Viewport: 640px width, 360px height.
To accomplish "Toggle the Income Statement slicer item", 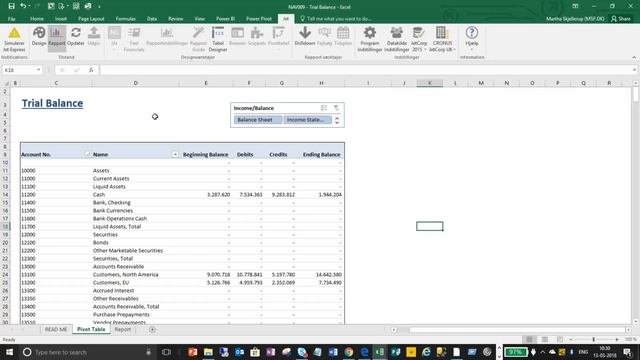I will (x=308, y=120).
